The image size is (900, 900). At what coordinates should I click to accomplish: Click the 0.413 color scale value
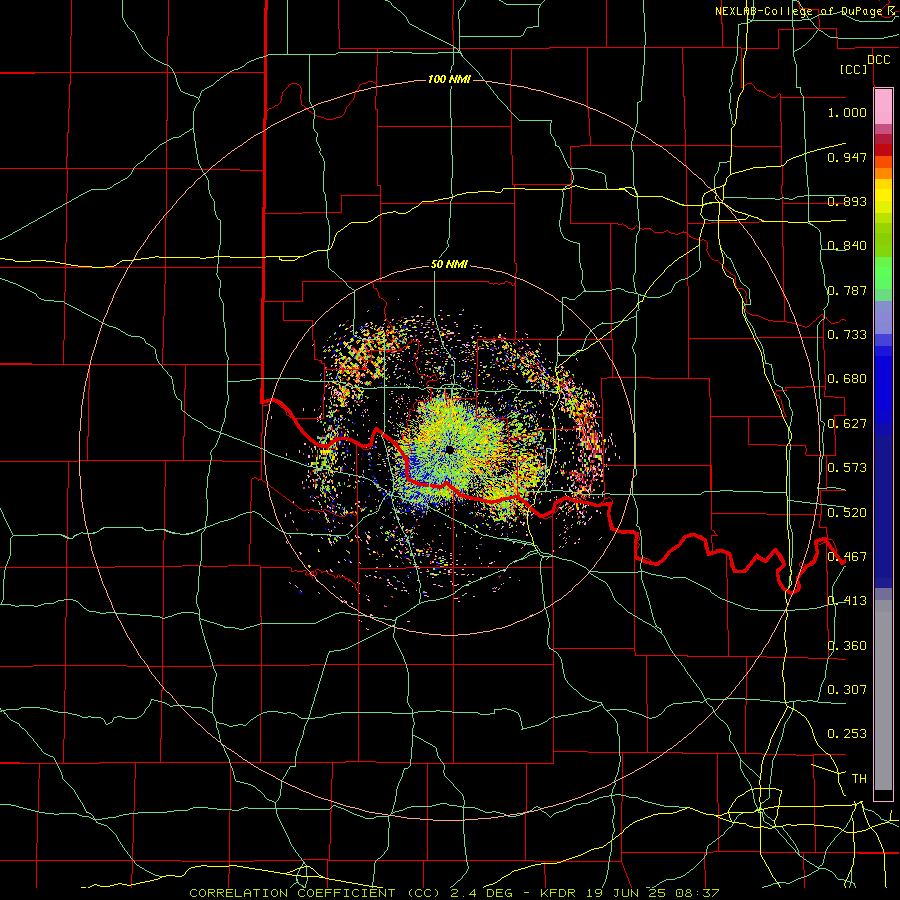(x=847, y=601)
